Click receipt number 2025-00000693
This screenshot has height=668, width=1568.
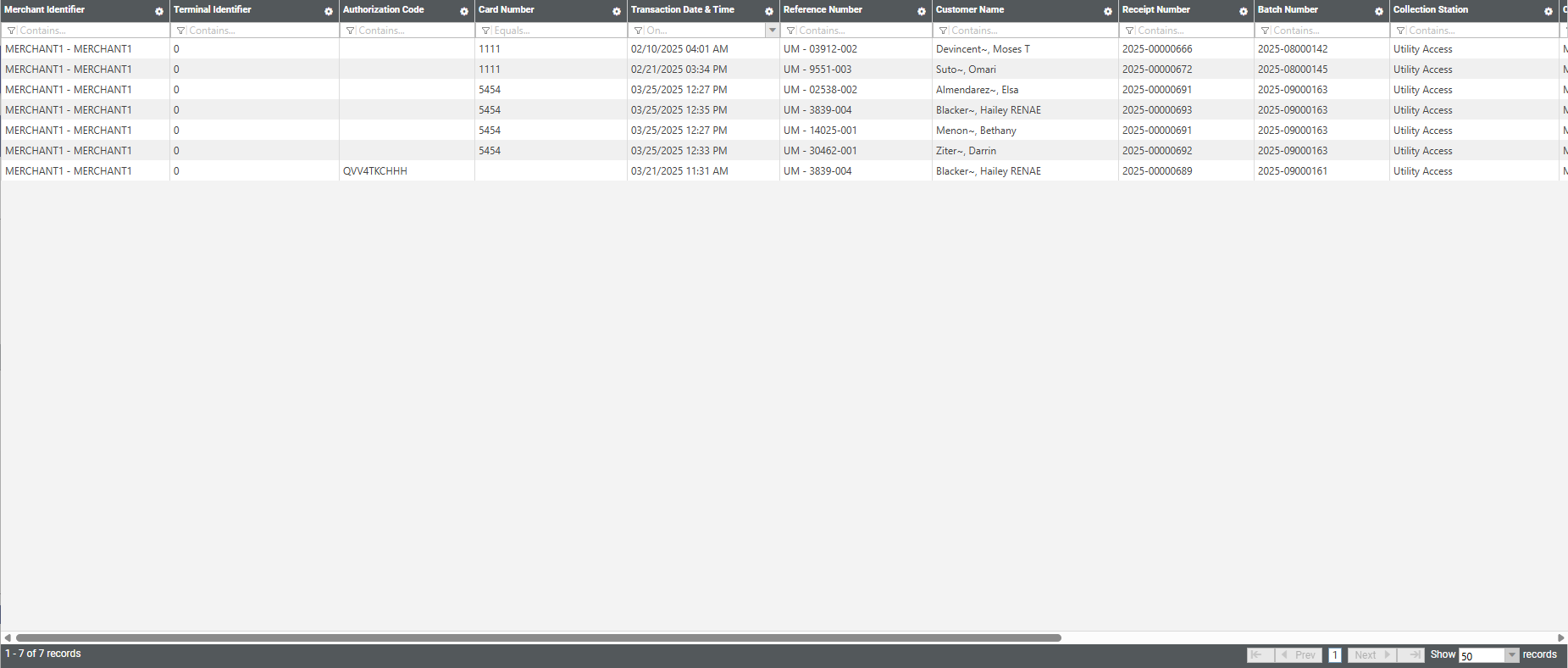(x=1157, y=110)
